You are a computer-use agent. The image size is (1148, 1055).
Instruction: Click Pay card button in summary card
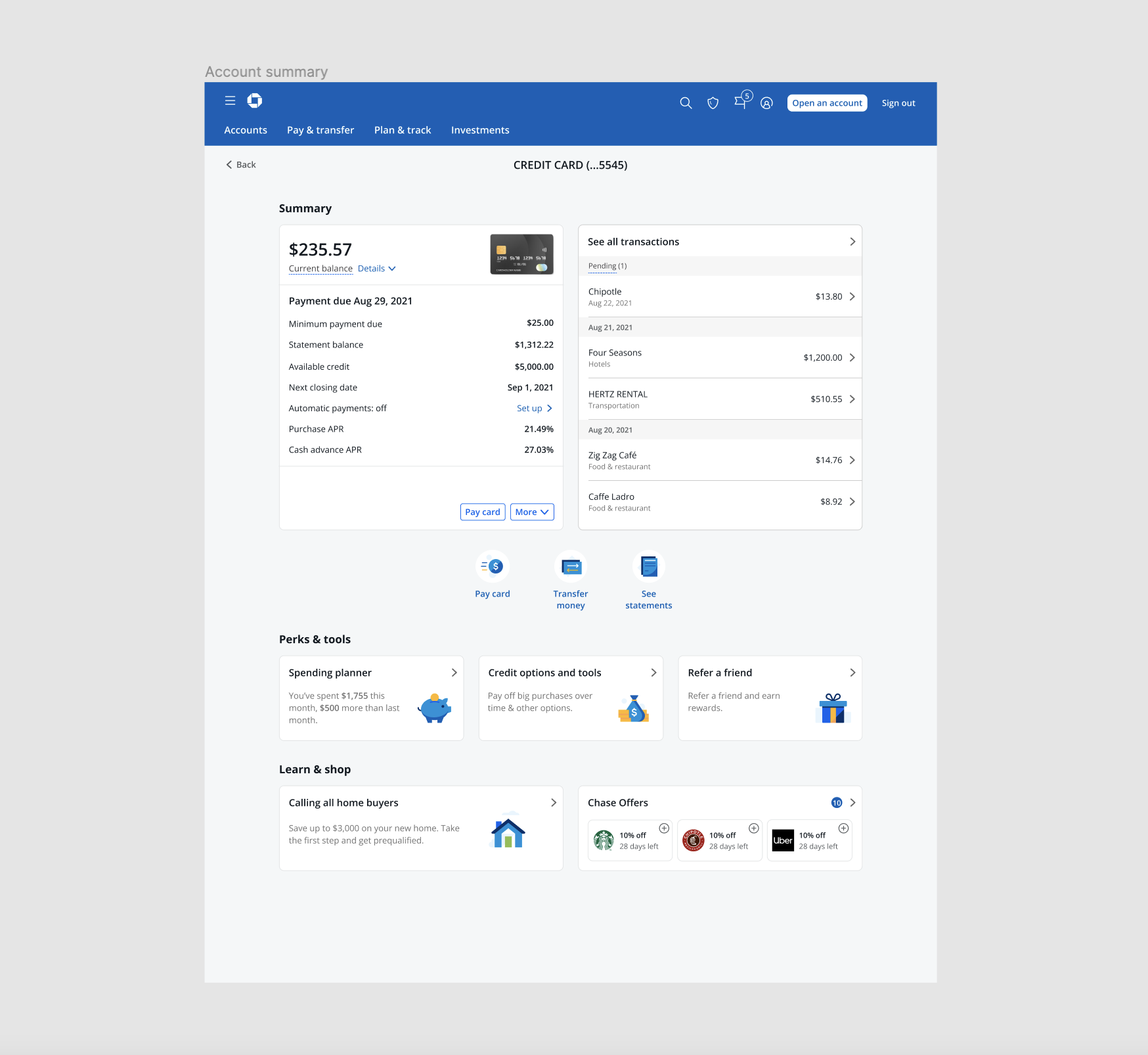483,512
